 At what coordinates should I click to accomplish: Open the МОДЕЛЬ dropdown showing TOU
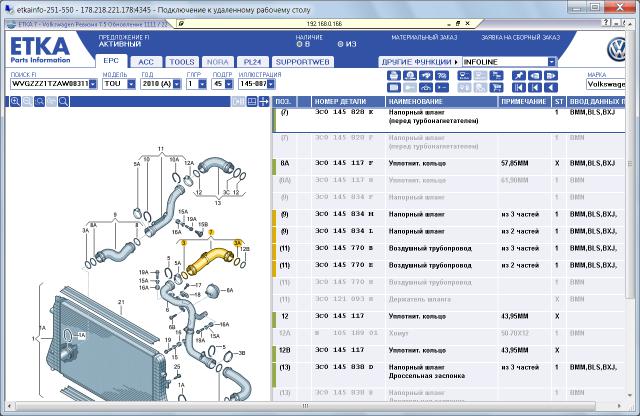click(x=131, y=84)
